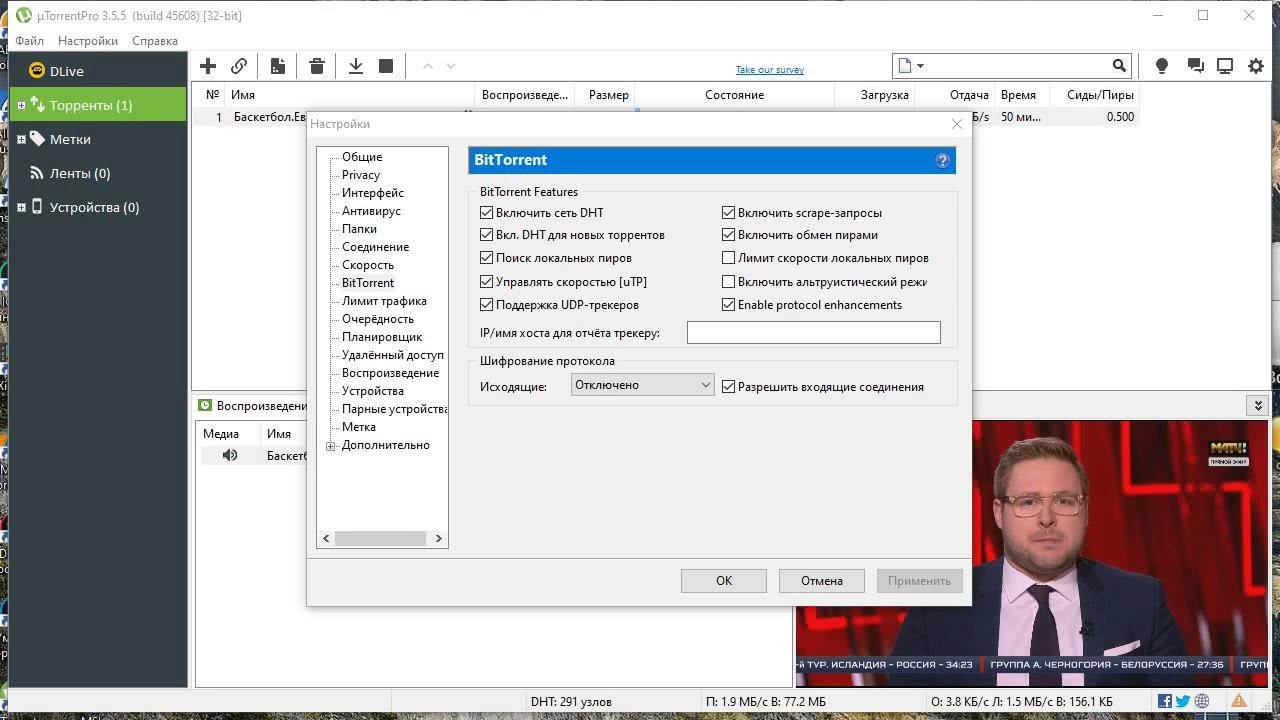The height and width of the screenshot is (720, 1280).
Task: Open preferences via the gear icon
Action: 1256,66
